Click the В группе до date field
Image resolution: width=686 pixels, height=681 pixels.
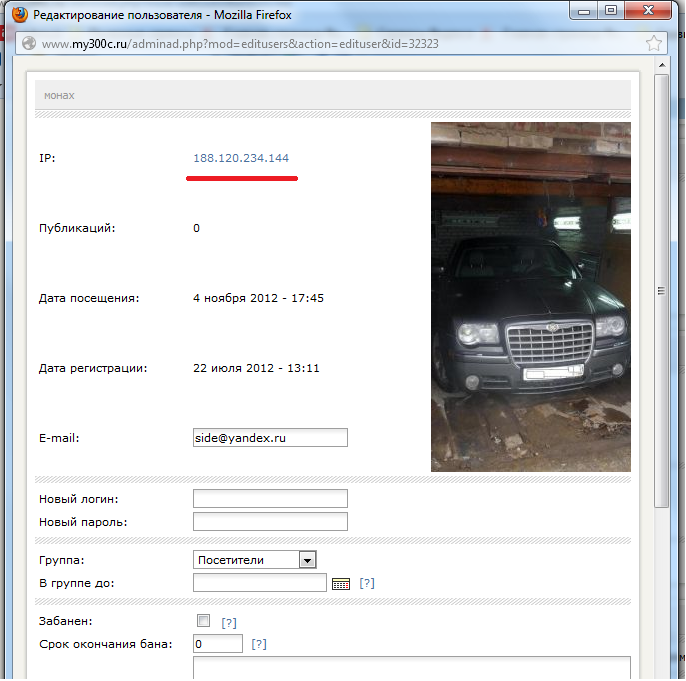(260, 583)
